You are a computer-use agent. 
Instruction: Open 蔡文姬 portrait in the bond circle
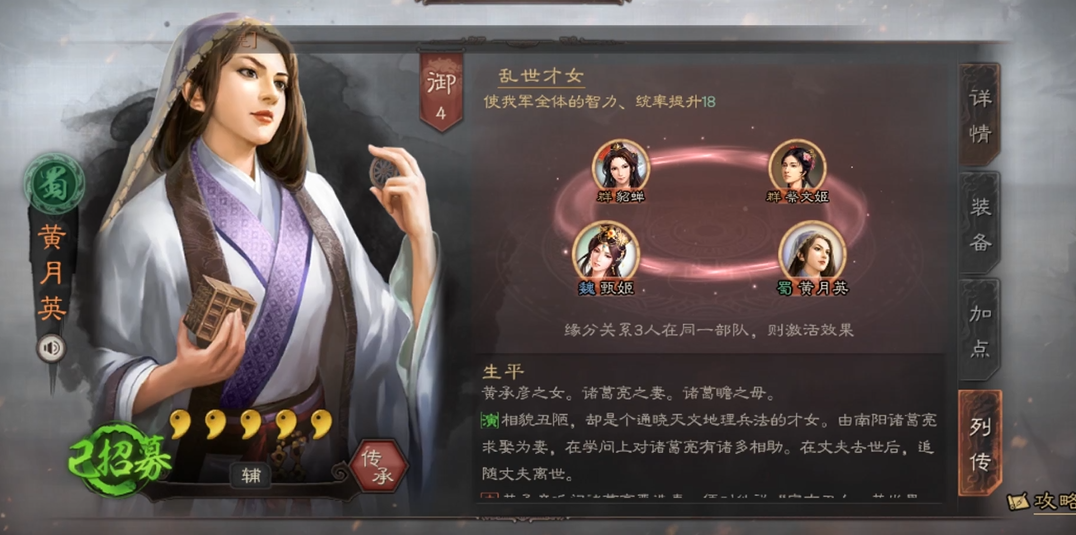797,165
